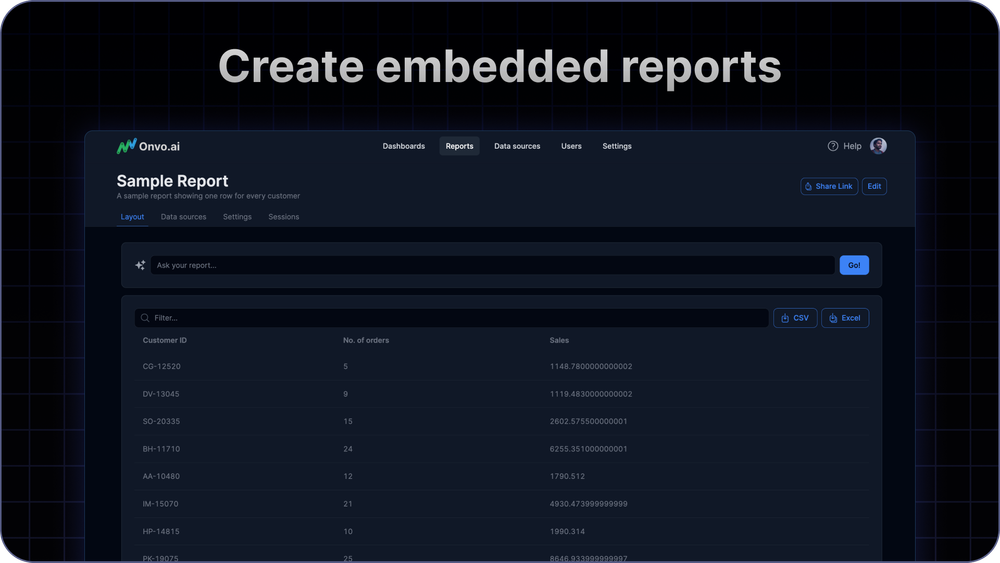1000x563 pixels.
Task: Click the Edit button
Action: (874, 186)
